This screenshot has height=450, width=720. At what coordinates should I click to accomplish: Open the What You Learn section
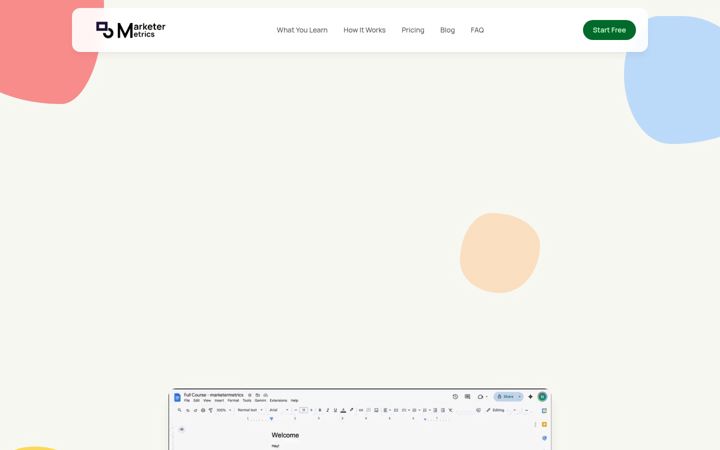tap(302, 30)
